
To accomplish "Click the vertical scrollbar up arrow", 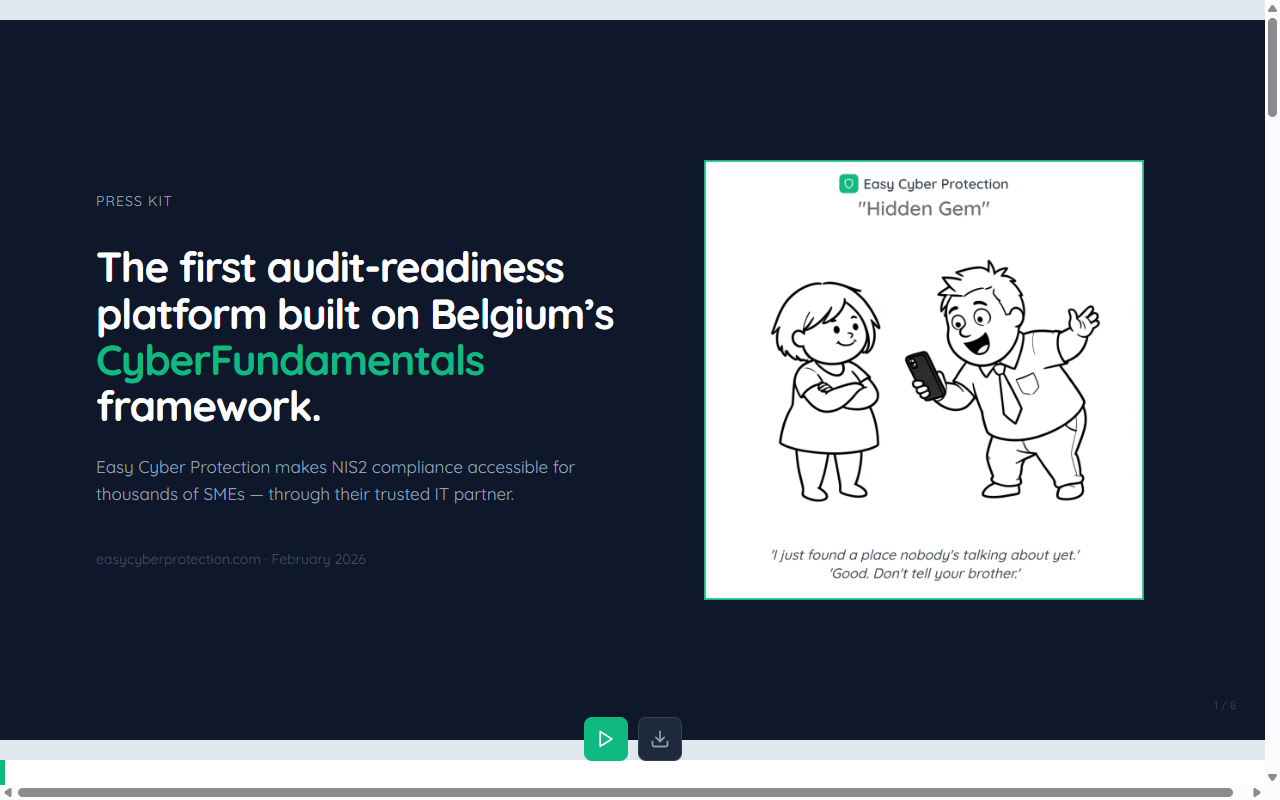I will 1272,8.
